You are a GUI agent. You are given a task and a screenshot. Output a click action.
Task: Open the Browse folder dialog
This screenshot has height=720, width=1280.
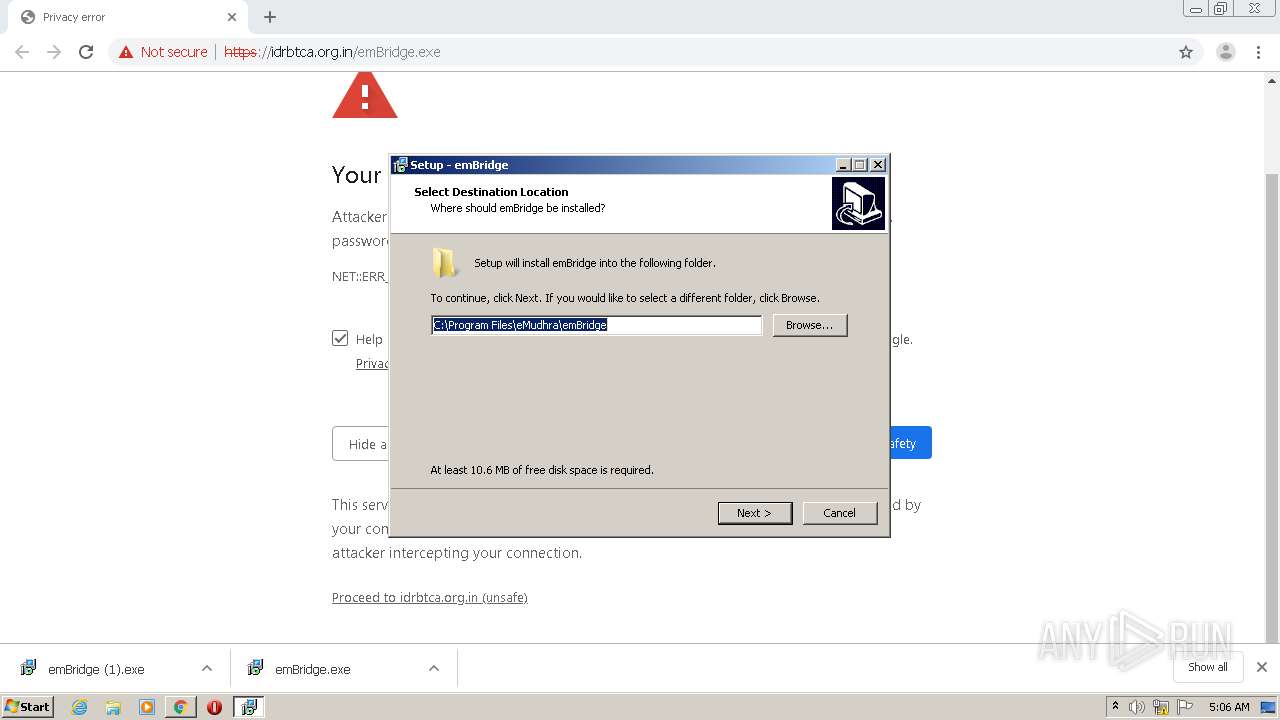(810, 325)
